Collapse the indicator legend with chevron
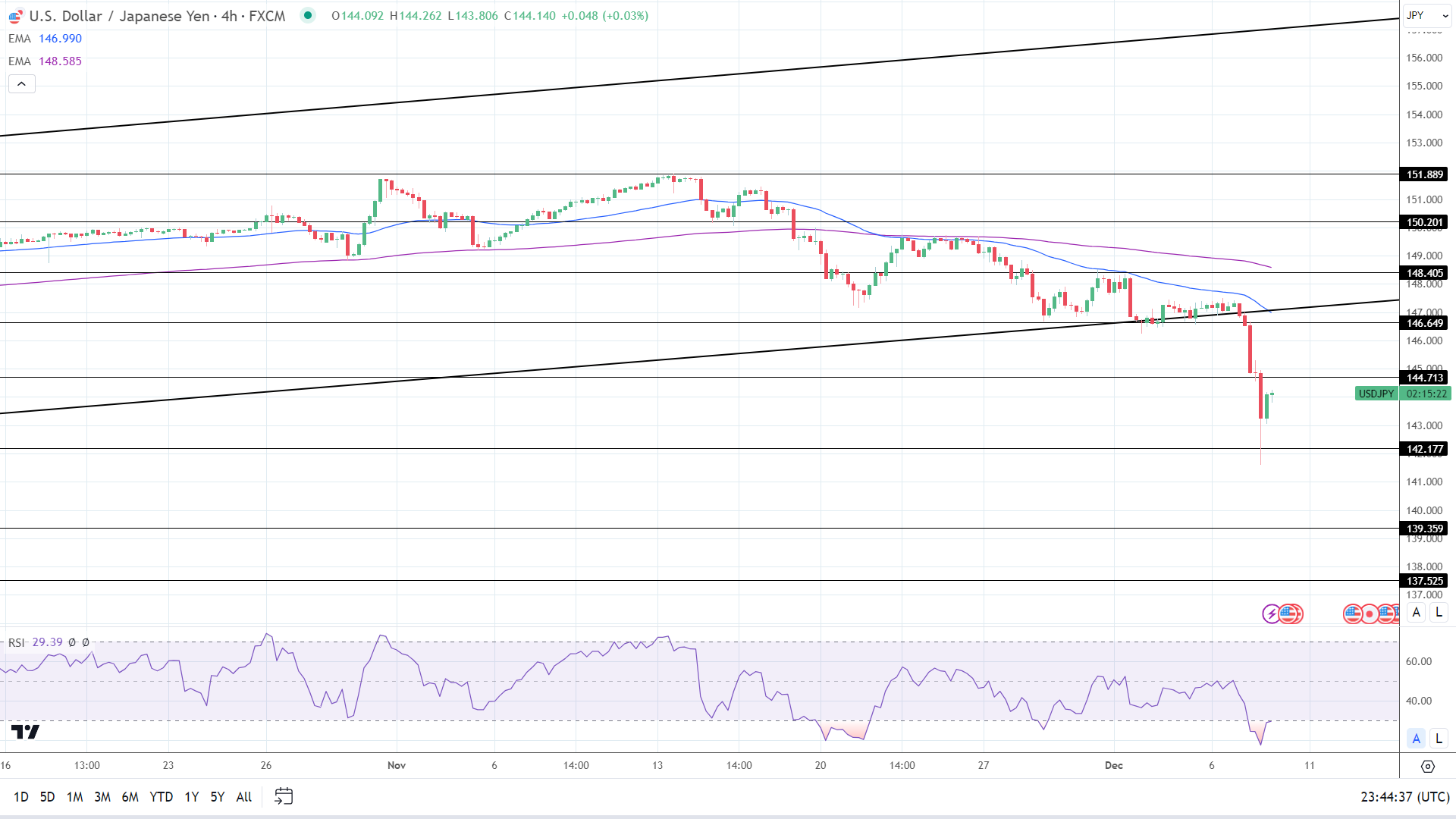 (x=22, y=84)
